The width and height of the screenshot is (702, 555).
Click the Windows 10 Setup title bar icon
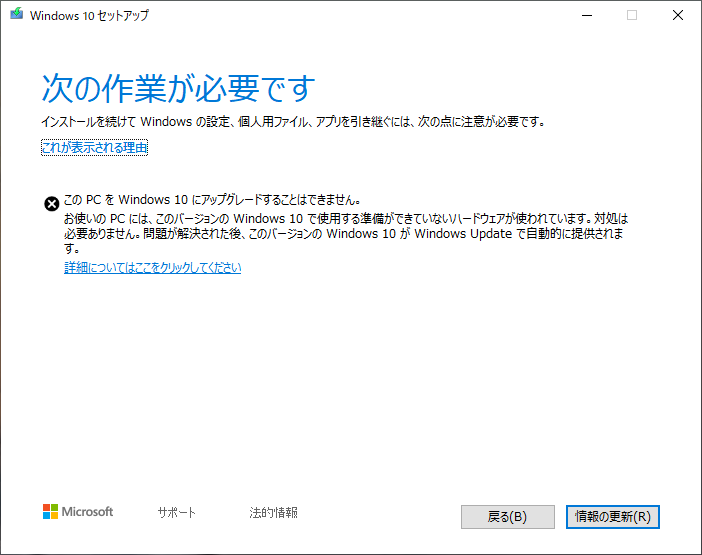(15, 15)
